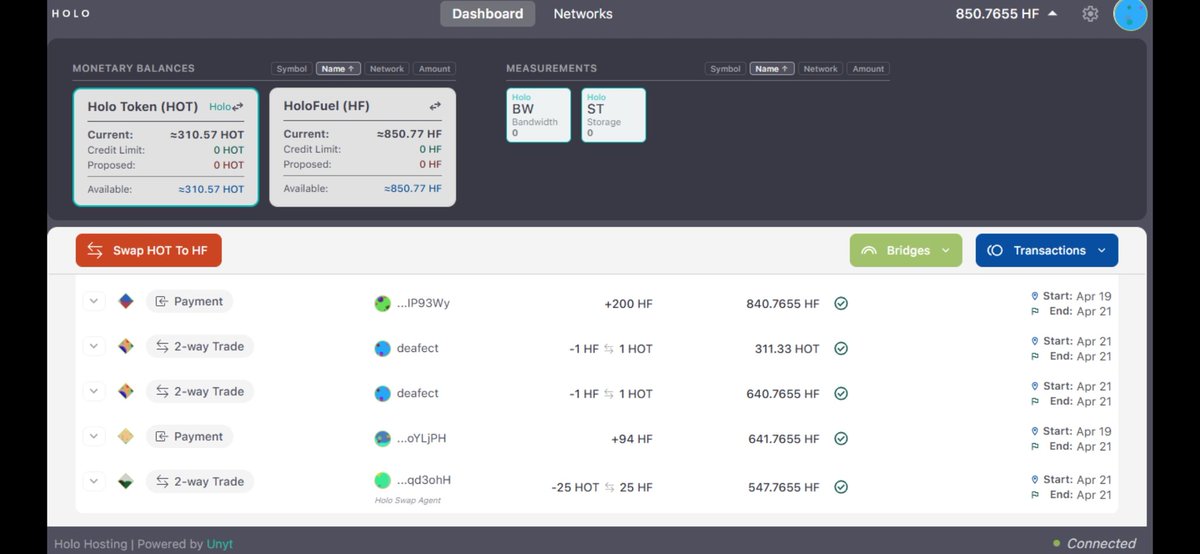
Task: Click the Start pin icon in +200 HF row
Action: coord(1035,296)
